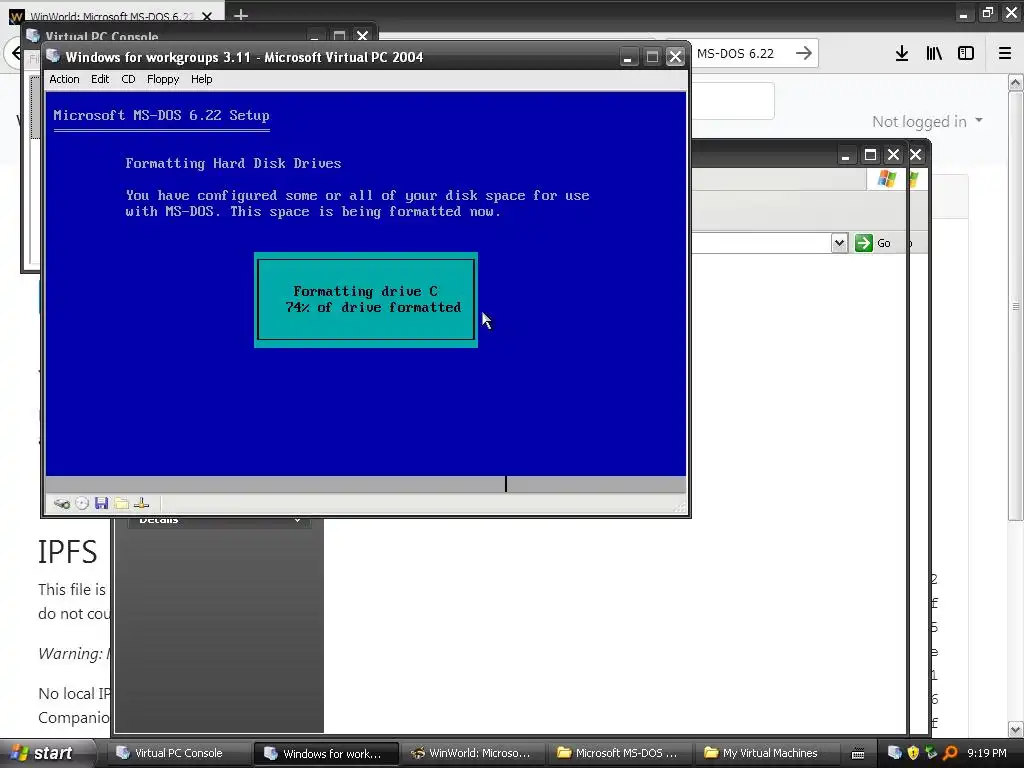Close the Virtual PC Console window

362,35
